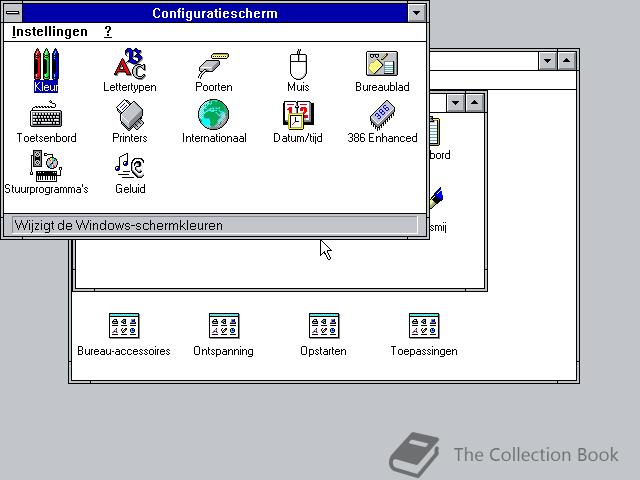
Task: Select the Toepassingen program group icon
Action: (424, 335)
